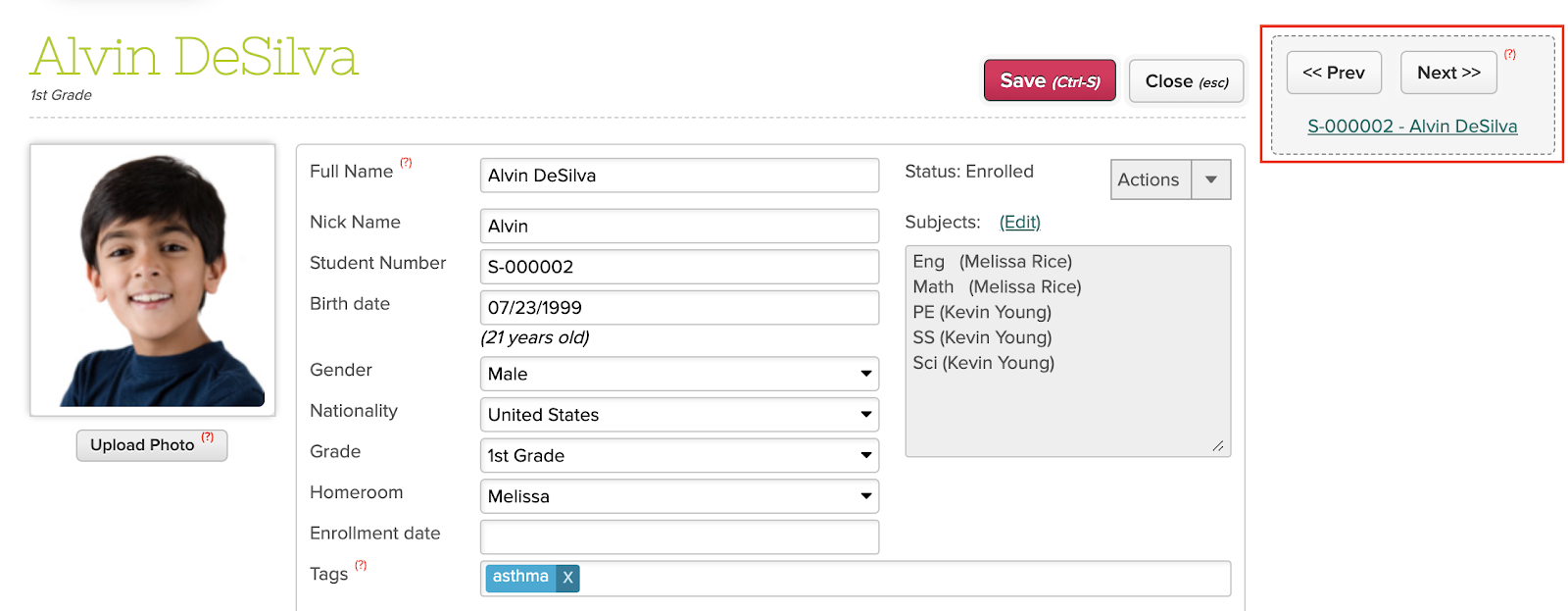This screenshot has width=1568, height=611.
Task: Click the student photo thumbnail
Action: coord(153,280)
